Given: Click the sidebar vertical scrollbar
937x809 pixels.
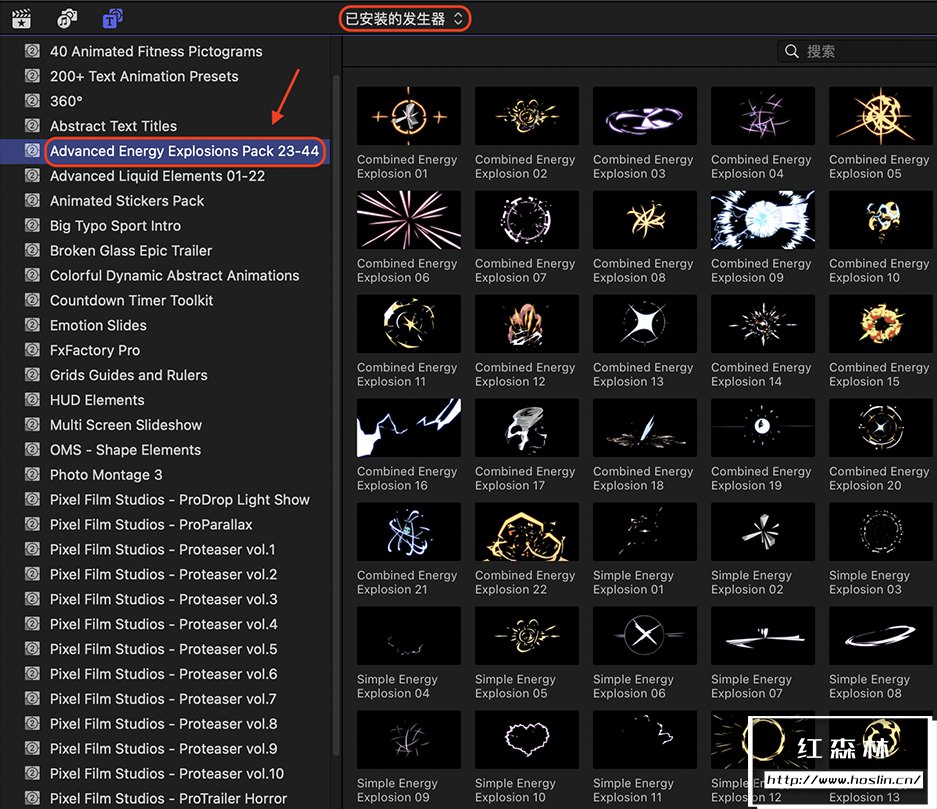Looking at the screenshot, I should coord(336,414).
